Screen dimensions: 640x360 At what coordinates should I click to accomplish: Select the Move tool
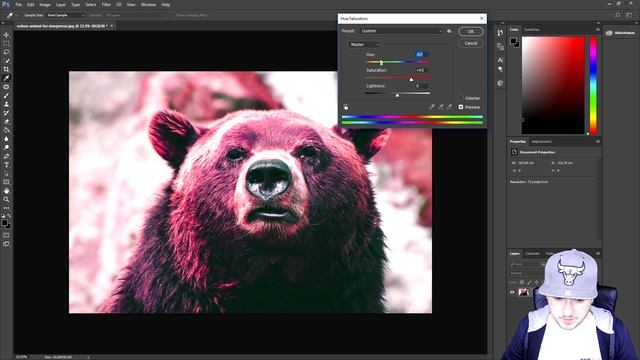click(x=6, y=35)
